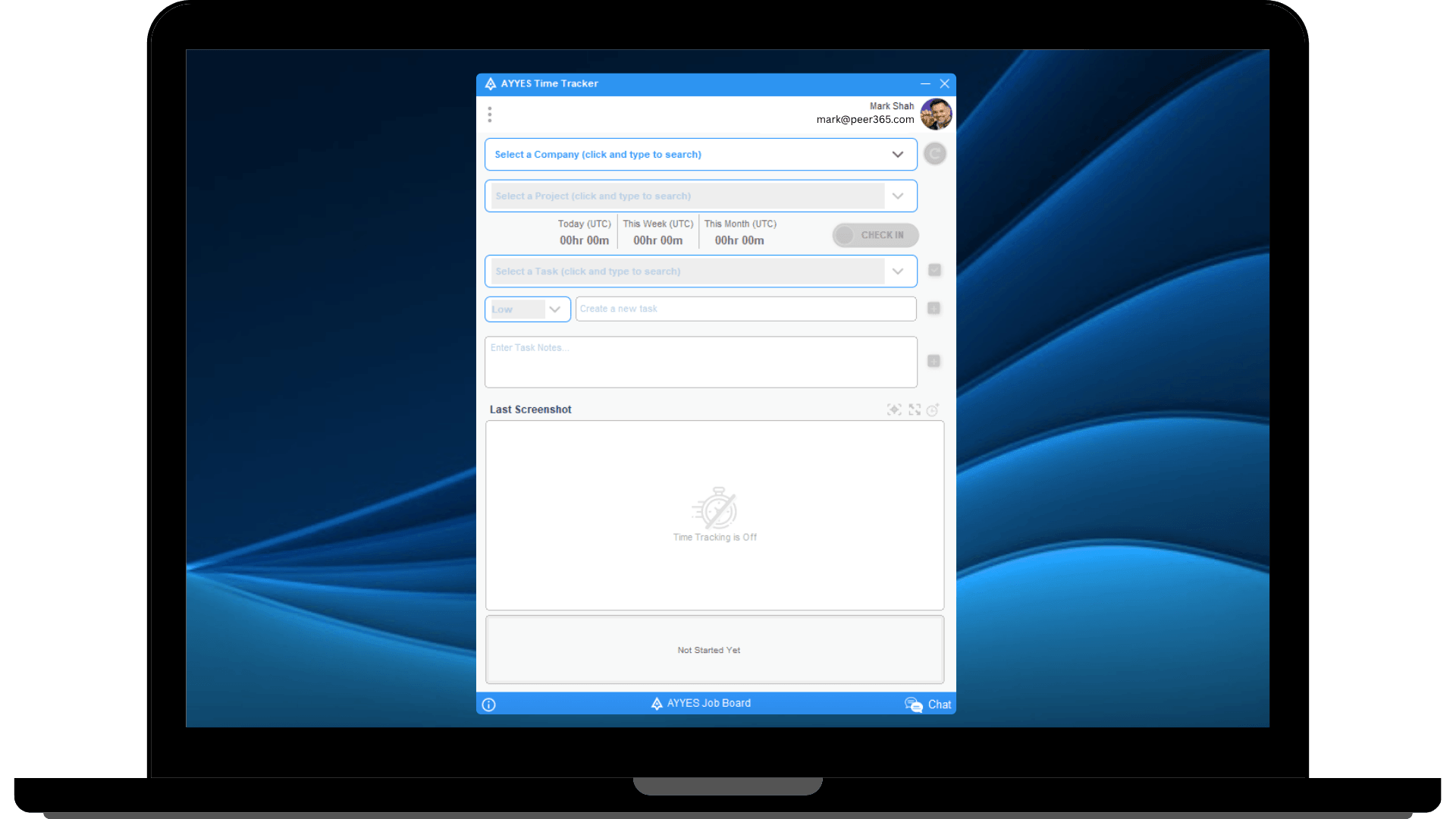The image size is (1456, 819).
Task: Click the Today (UTC) time value
Action: click(585, 240)
